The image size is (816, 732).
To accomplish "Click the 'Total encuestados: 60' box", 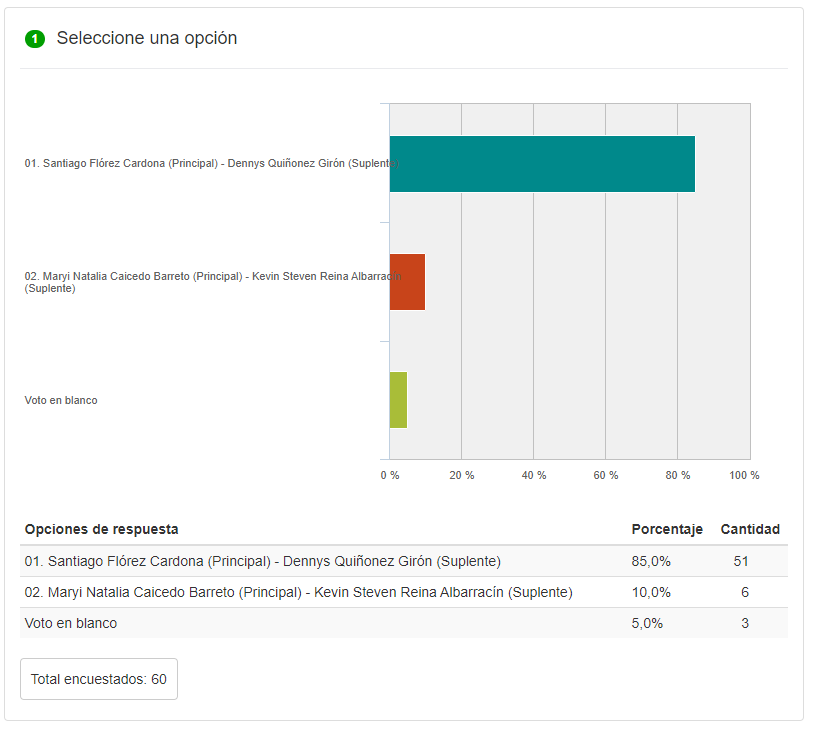I will pos(99,679).
